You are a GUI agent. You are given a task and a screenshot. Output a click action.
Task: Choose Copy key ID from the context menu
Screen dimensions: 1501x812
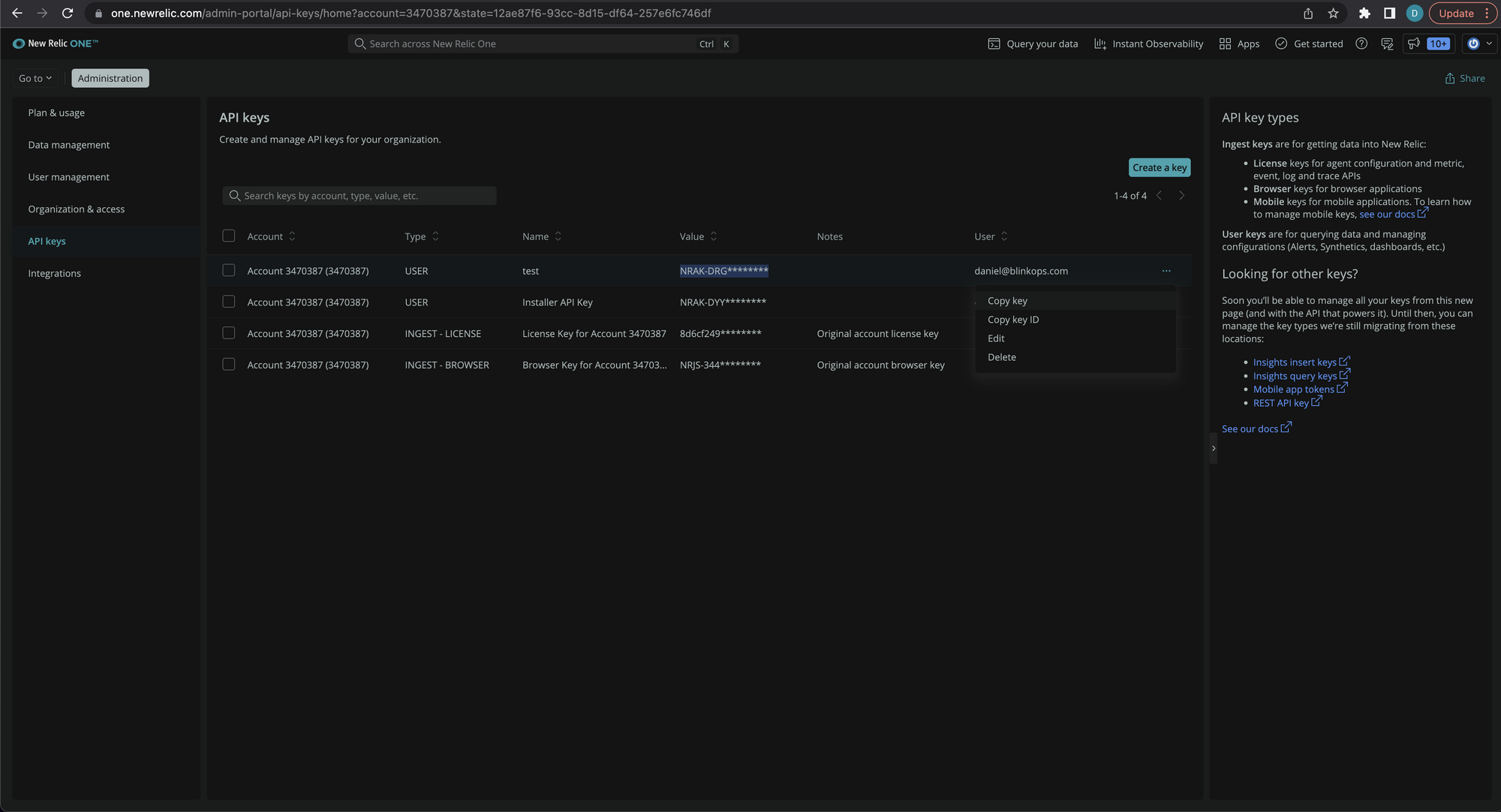click(x=1013, y=320)
